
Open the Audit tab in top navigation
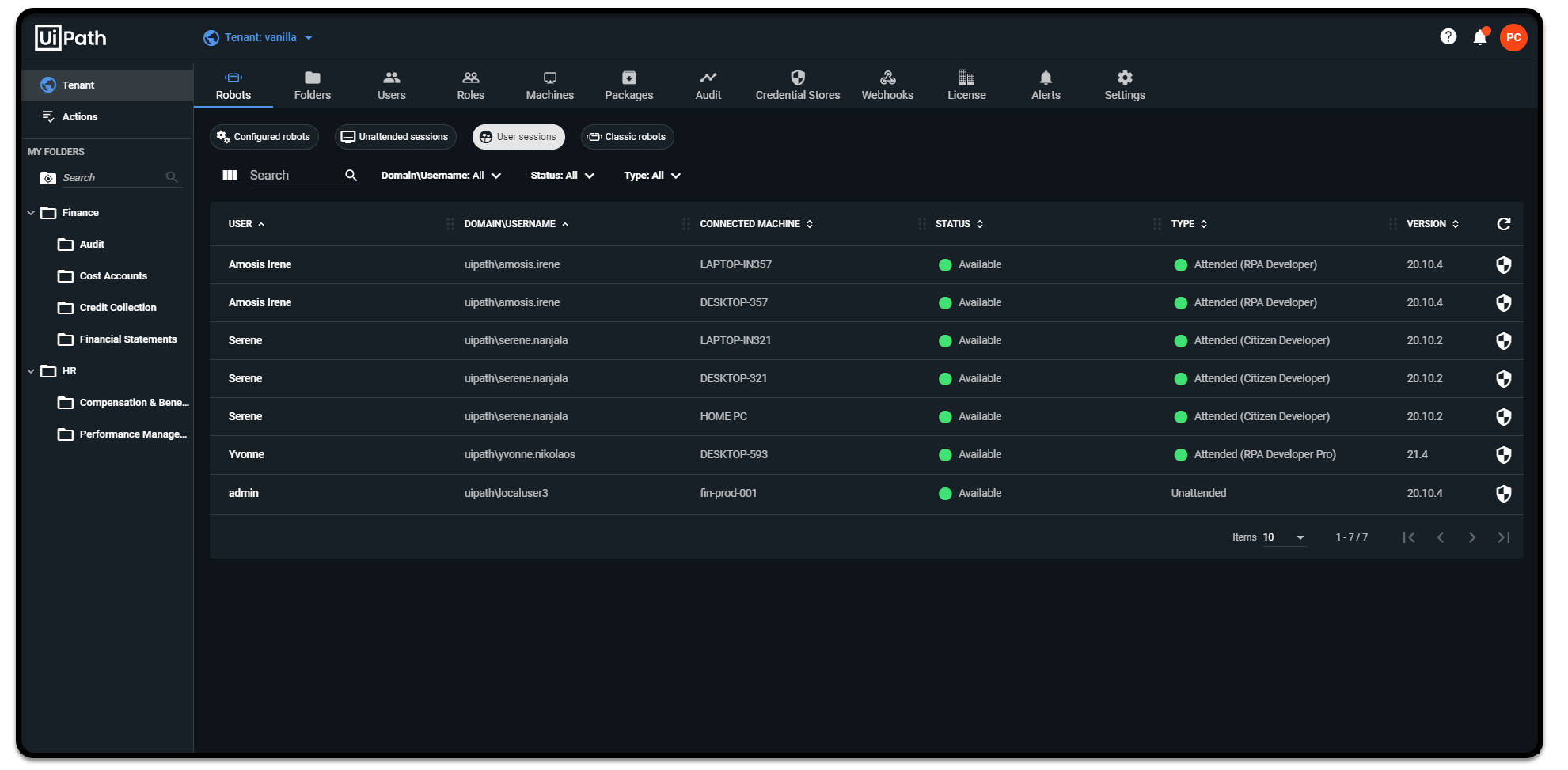tap(708, 85)
